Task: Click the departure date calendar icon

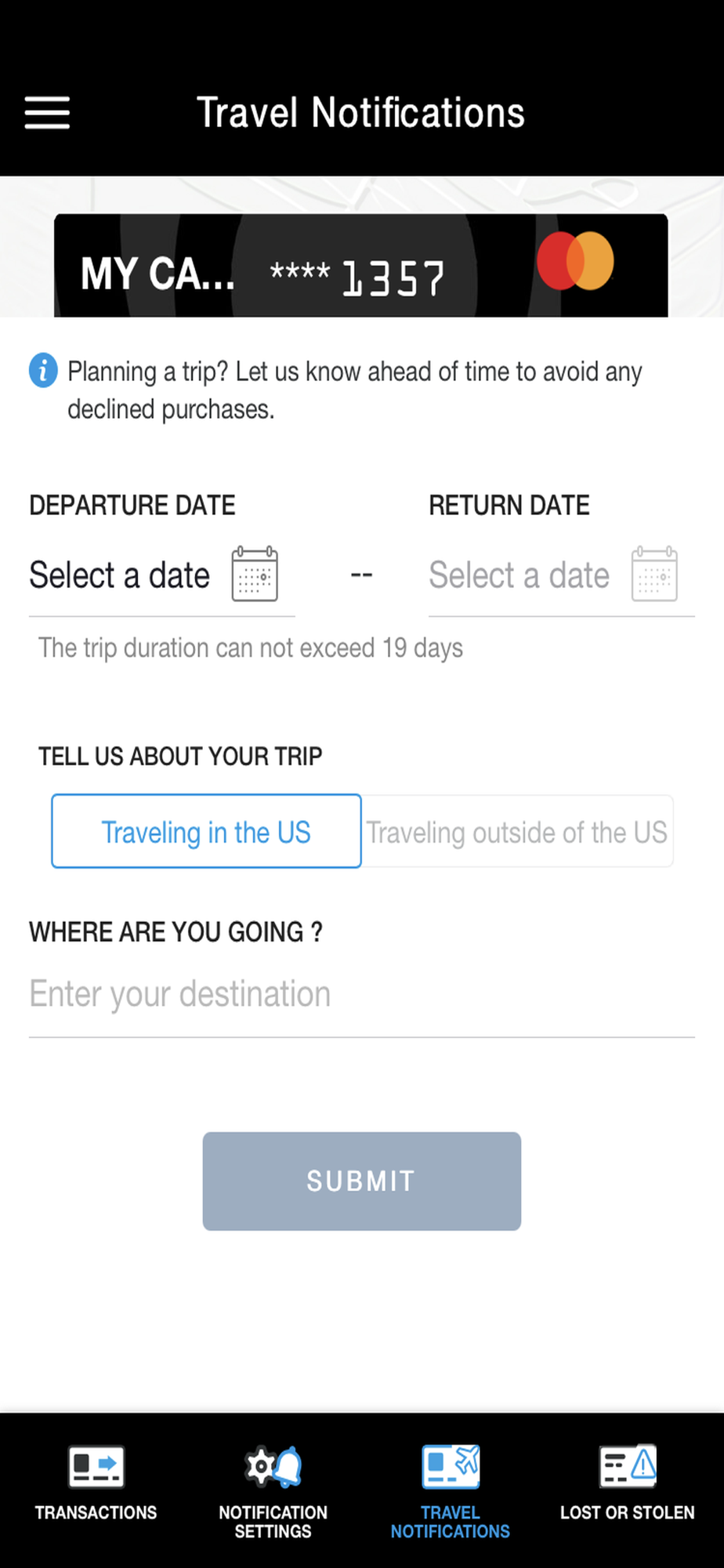Action: coord(255,575)
